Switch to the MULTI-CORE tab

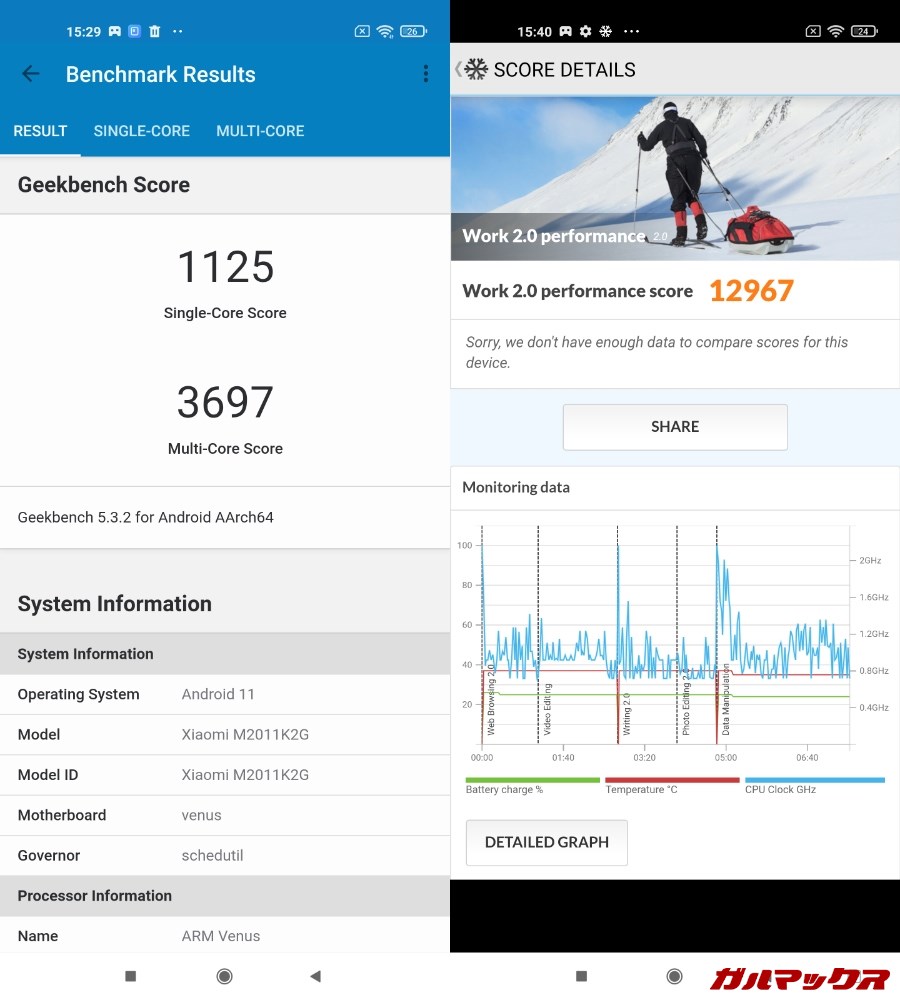260,131
